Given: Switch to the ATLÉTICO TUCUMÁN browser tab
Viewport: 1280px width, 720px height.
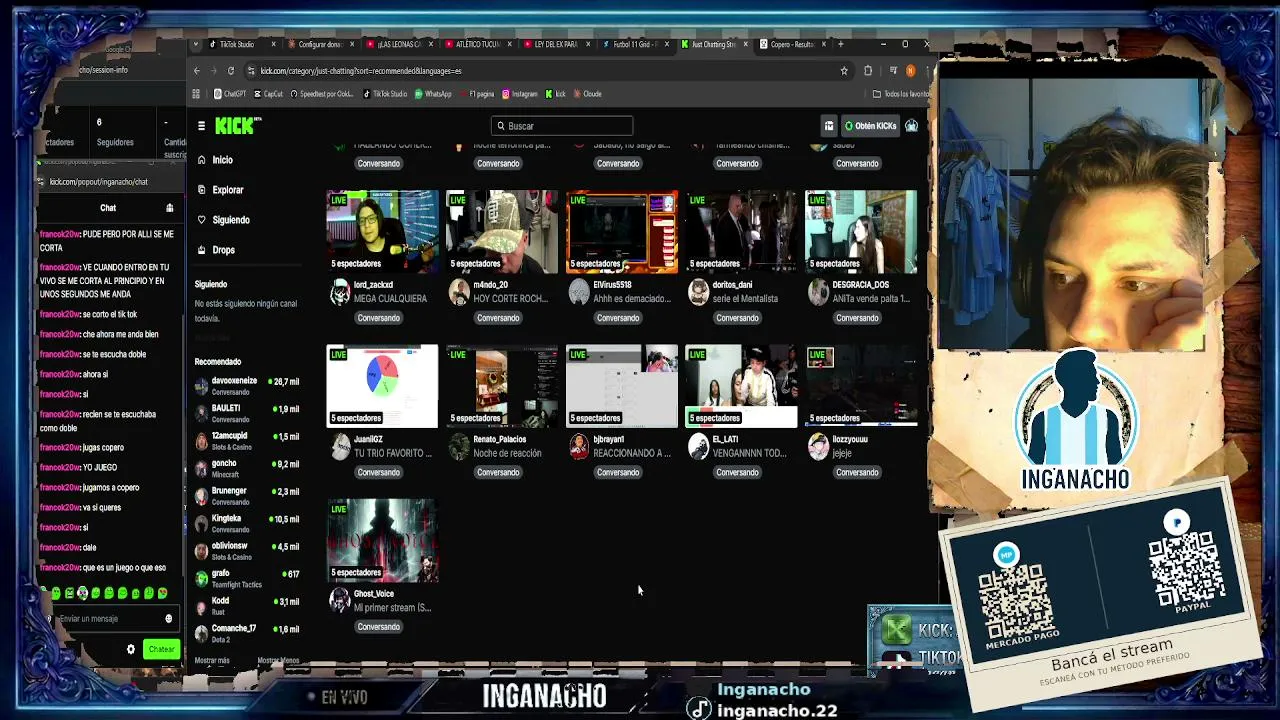Looking at the screenshot, I should coord(477,44).
